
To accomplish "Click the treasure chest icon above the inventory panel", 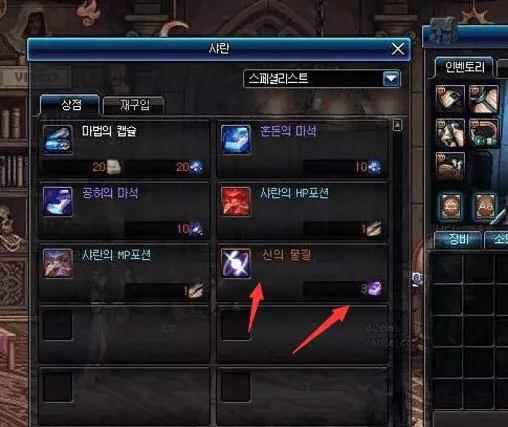I will click(444, 32).
